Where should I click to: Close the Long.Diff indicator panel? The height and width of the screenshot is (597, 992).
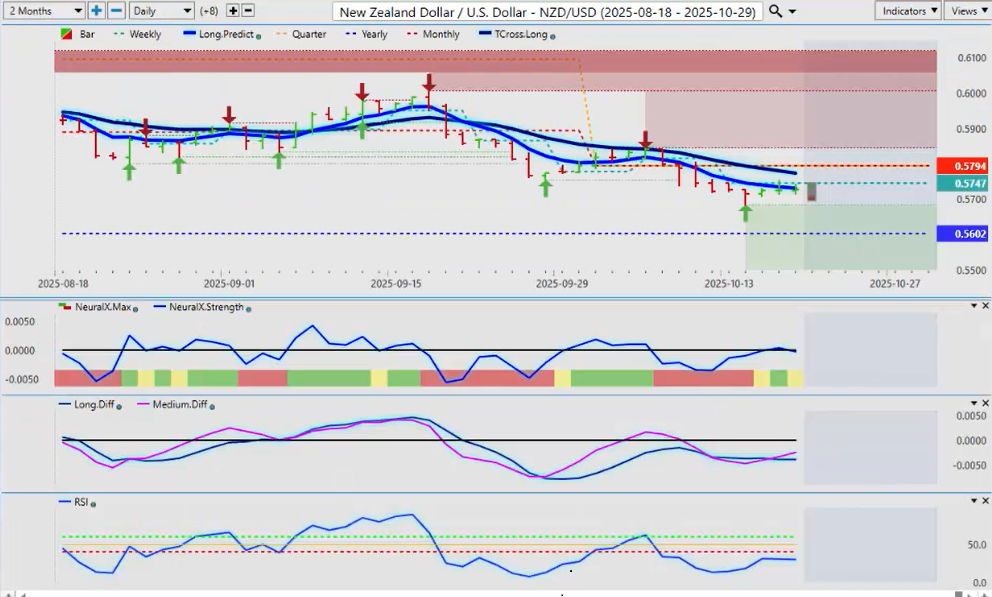[x=985, y=403]
